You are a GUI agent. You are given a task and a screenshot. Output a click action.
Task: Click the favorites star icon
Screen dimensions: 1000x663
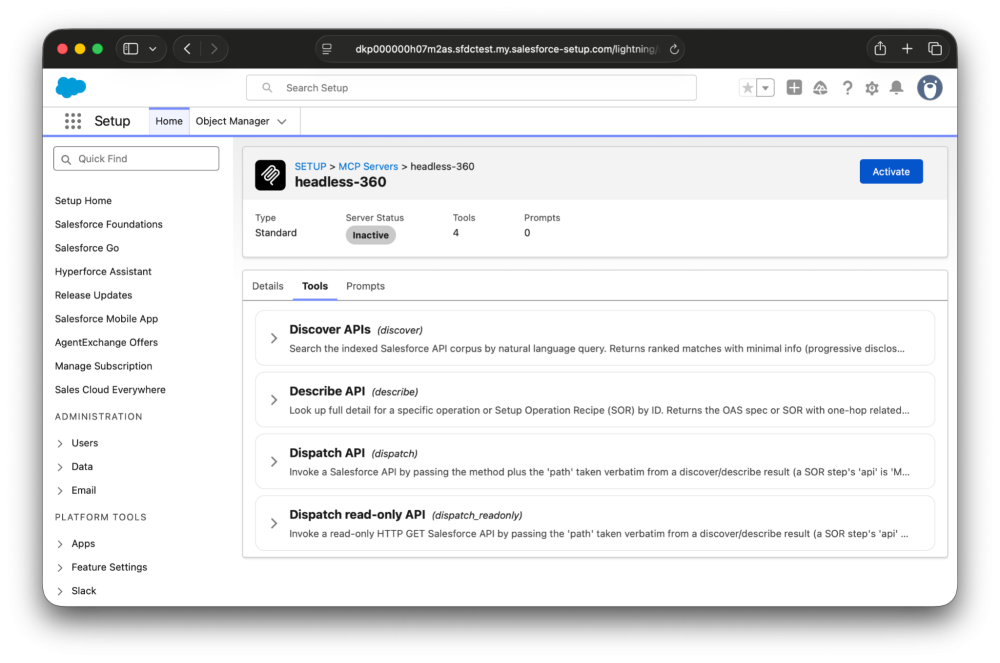(747, 88)
